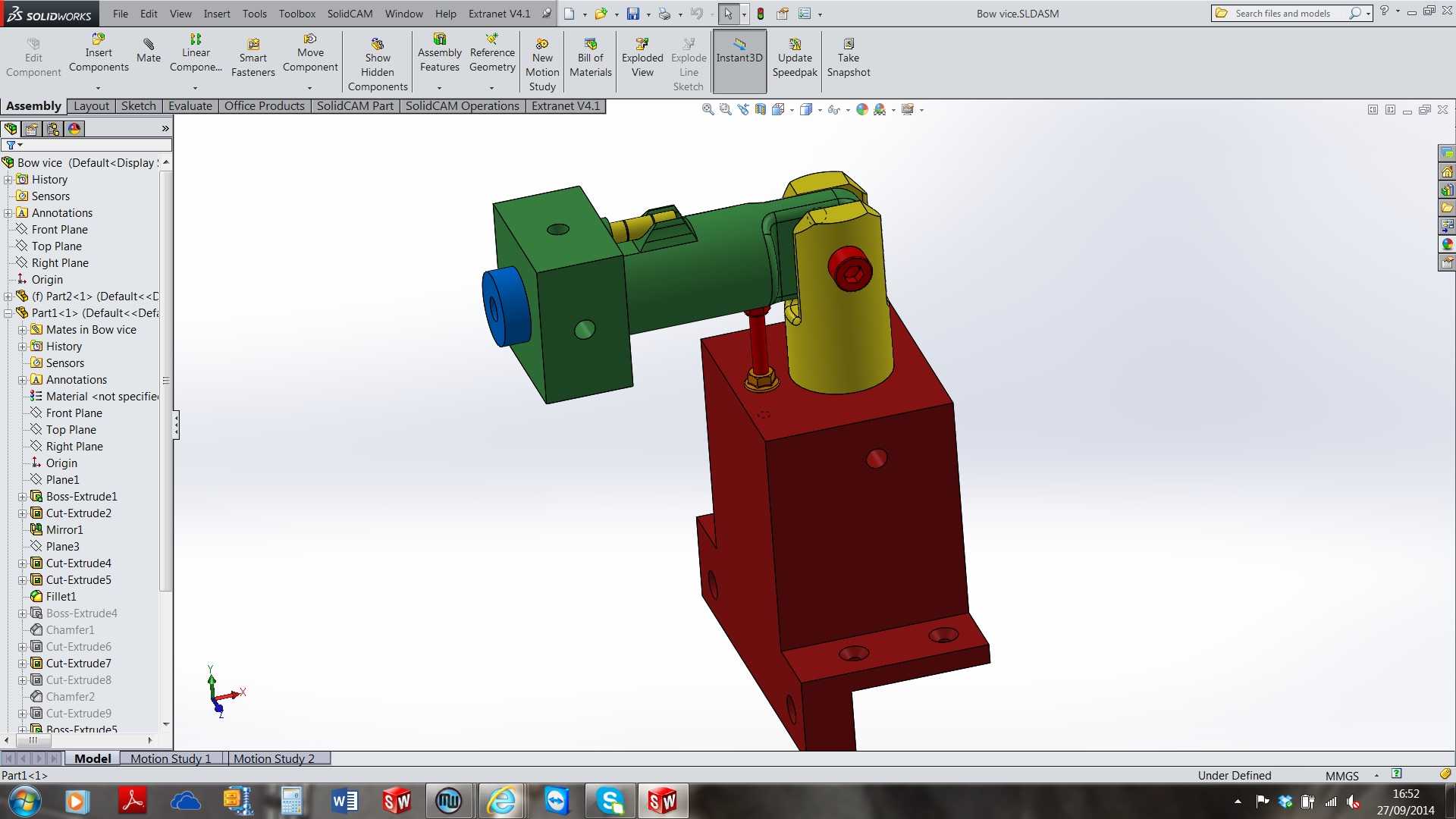Click the Section View icon
The height and width of the screenshot is (819, 1456).
761,109
